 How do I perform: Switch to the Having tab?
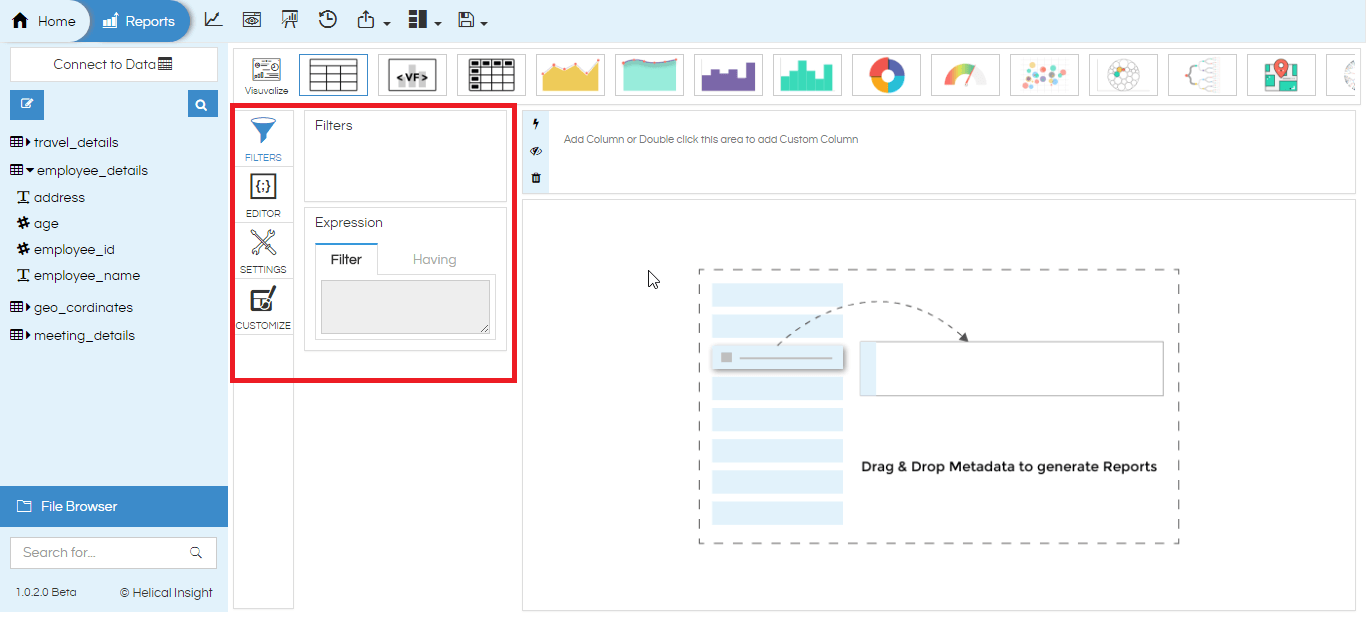click(x=435, y=259)
